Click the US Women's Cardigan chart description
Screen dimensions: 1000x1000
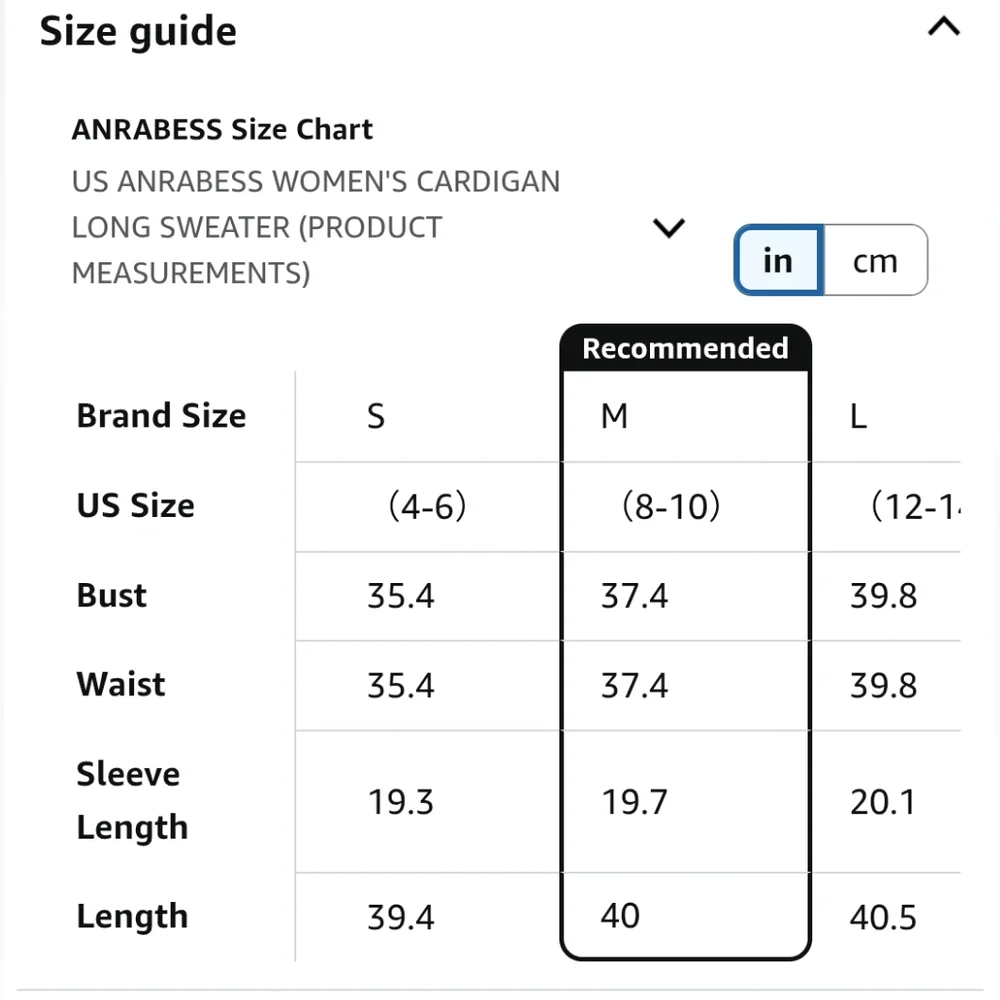coord(315,228)
